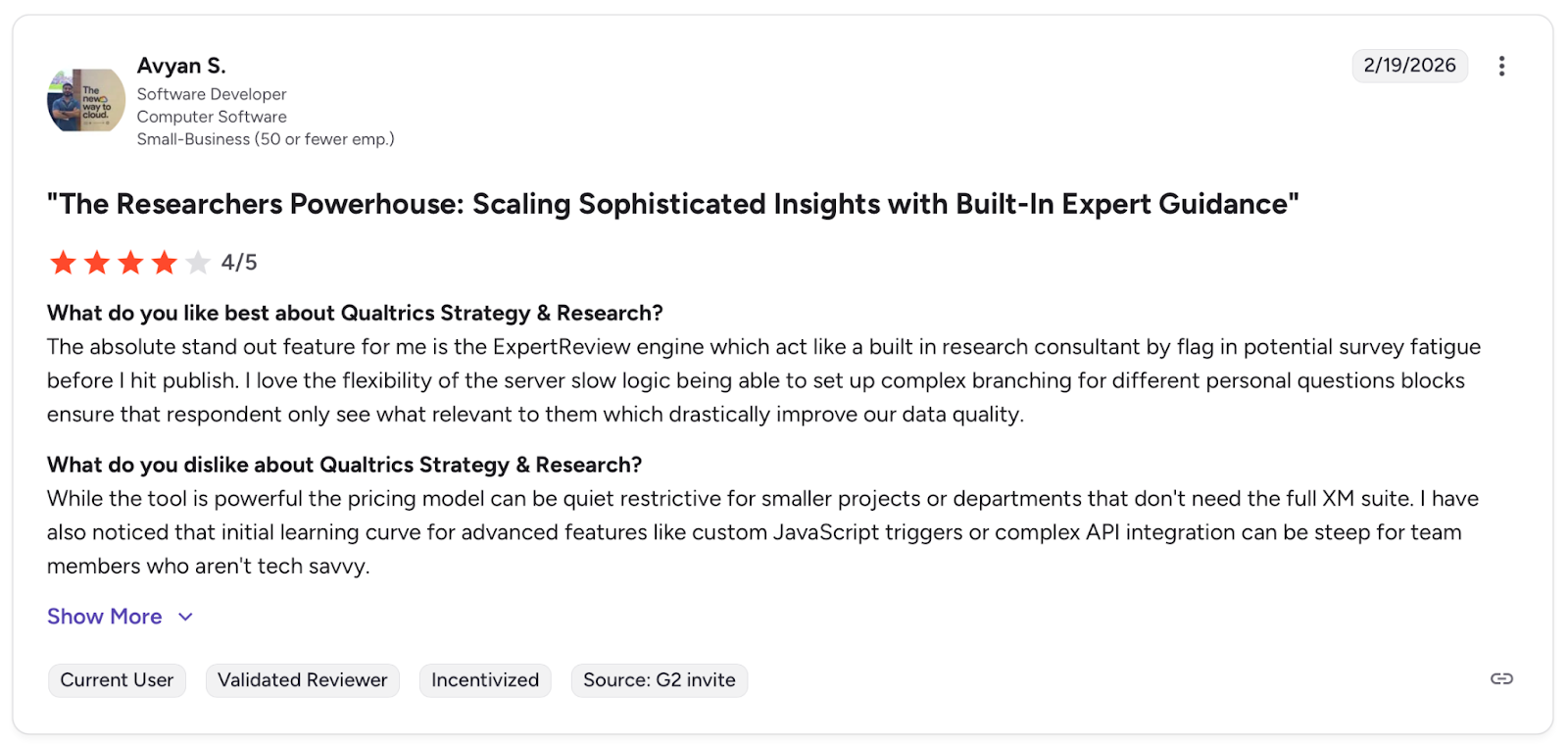
Task: Click the first red rating star
Action: pos(63,263)
